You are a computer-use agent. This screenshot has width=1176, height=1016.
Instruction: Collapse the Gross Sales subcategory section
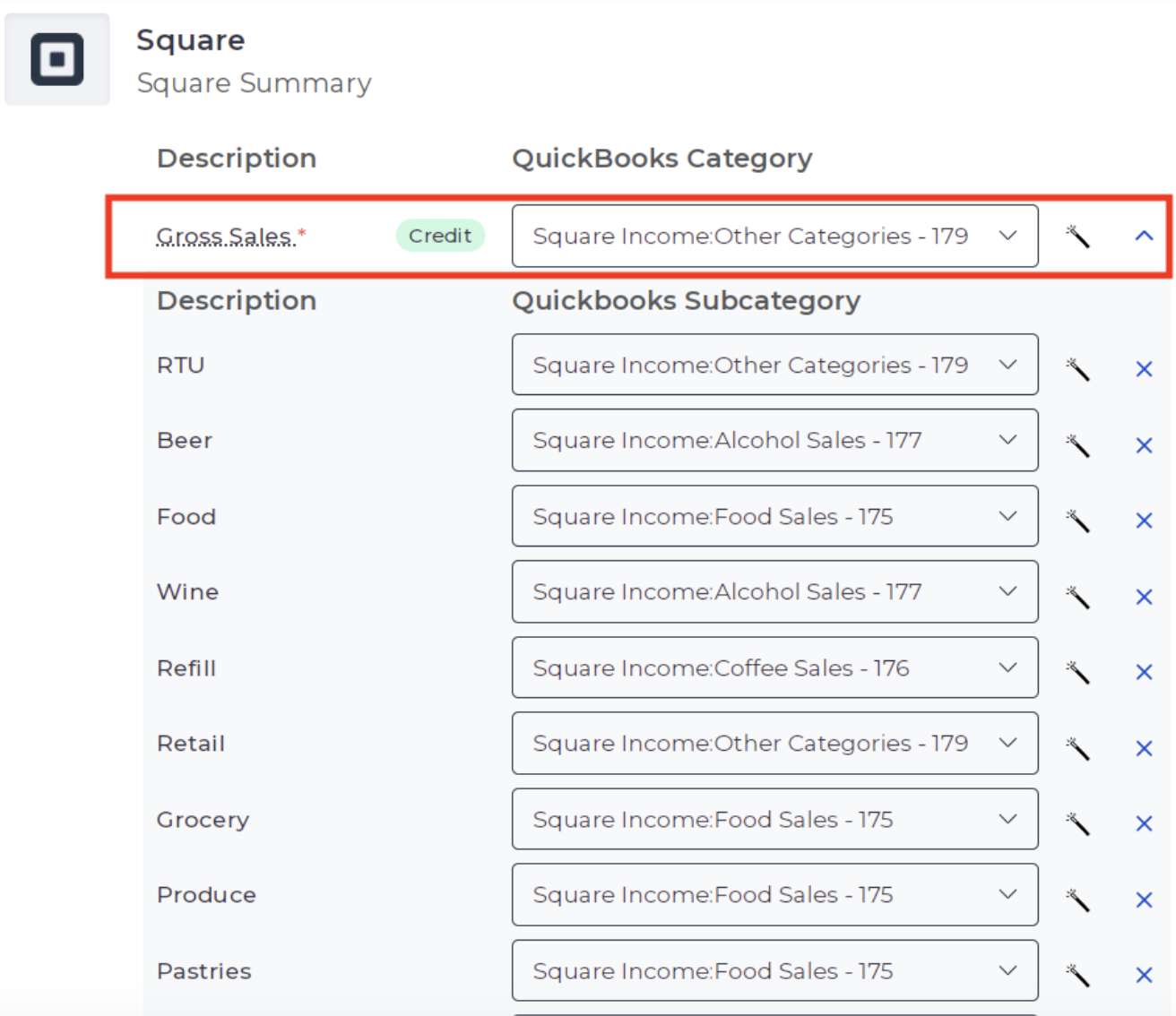click(x=1144, y=236)
